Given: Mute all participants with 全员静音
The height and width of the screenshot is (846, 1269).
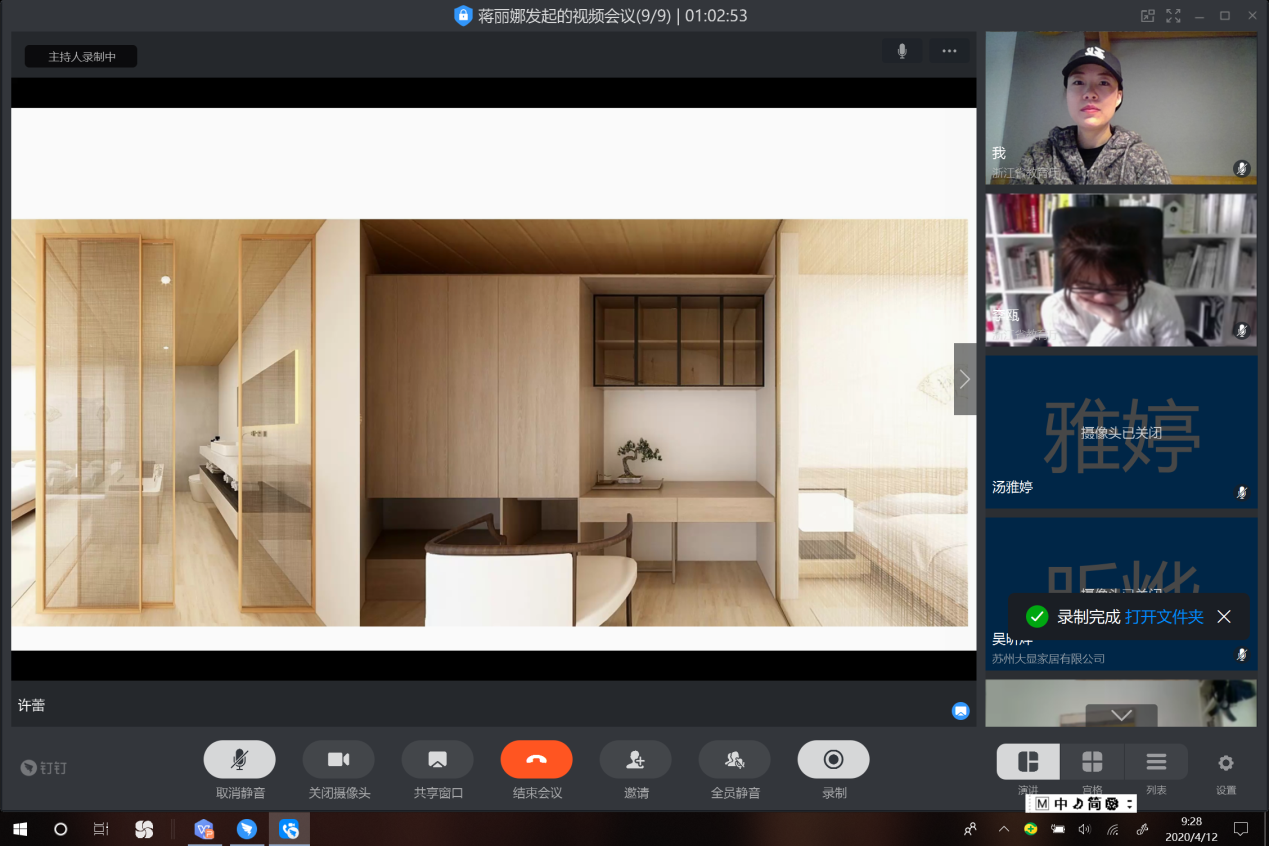Looking at the screenshot, I should 734,760.
